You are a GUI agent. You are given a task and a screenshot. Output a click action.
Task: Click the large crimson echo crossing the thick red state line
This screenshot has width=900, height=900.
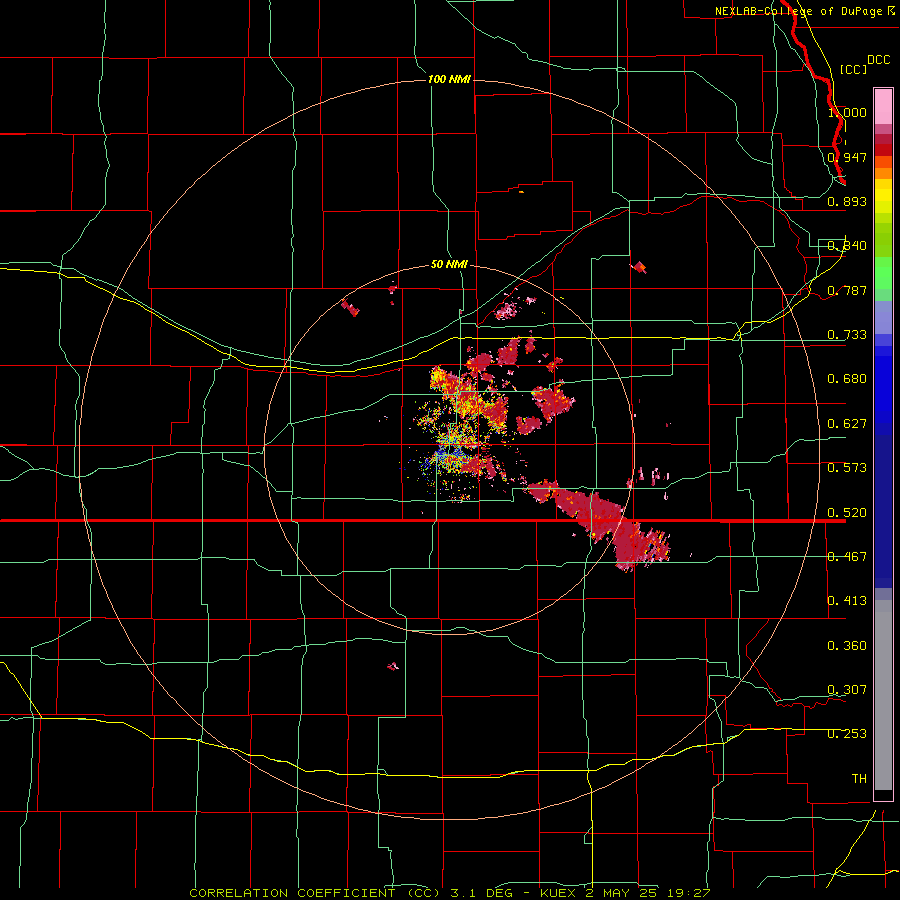pyautogui.click(x=600, y=525)
